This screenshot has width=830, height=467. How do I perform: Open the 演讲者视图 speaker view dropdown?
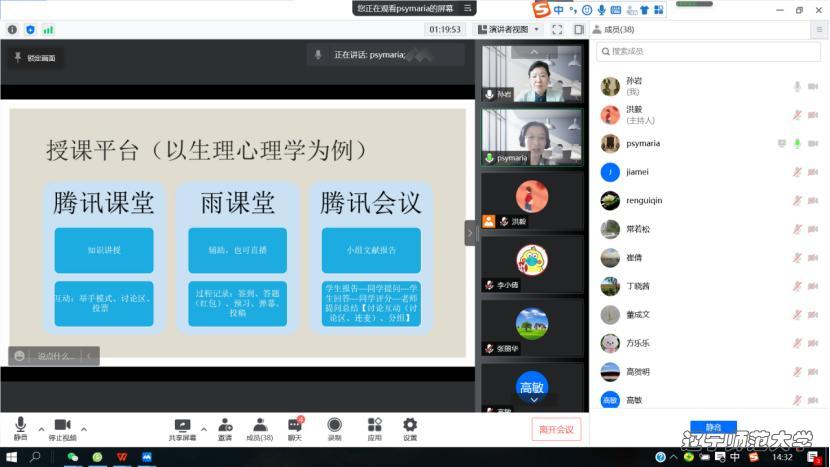[508, 30]
